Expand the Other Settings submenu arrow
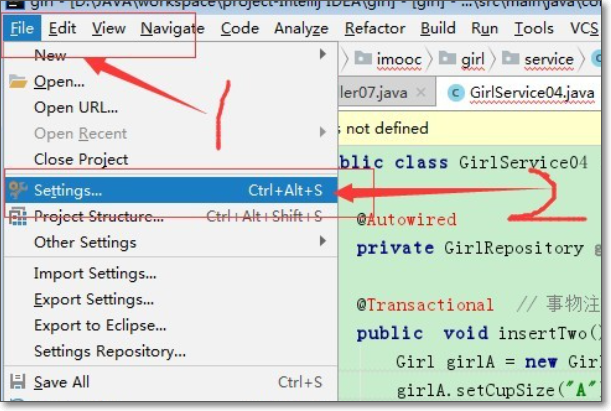 point(323,242)
